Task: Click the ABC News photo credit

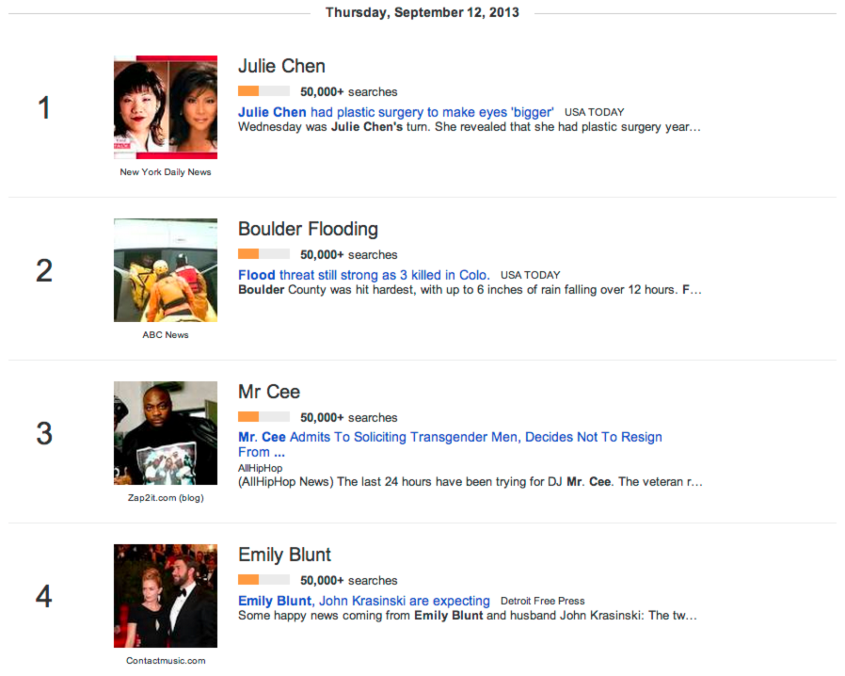Action: point(165,335)
